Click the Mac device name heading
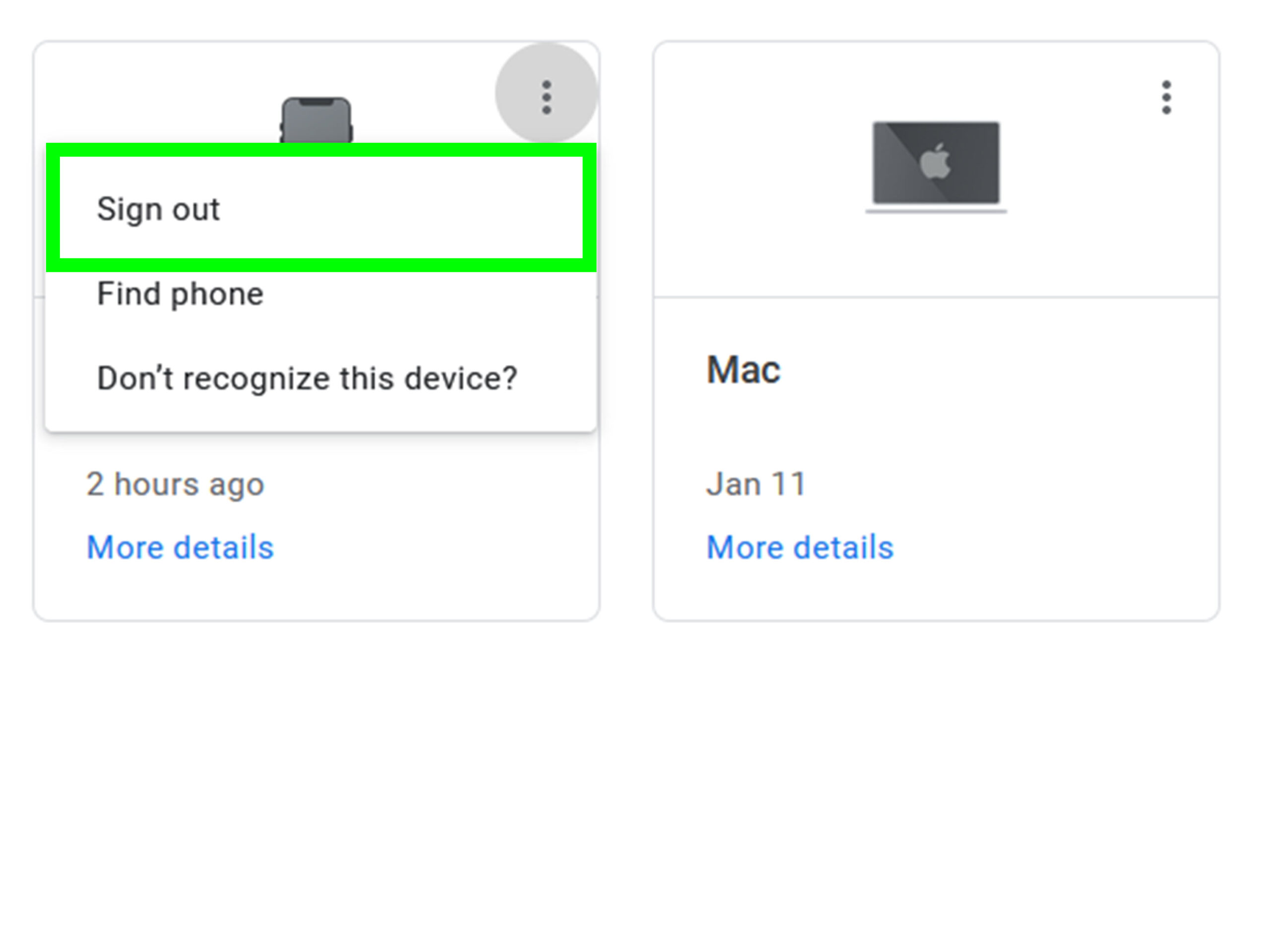Image resolution: width=1270 pixels, height=952 pixels. pos(743,369)
